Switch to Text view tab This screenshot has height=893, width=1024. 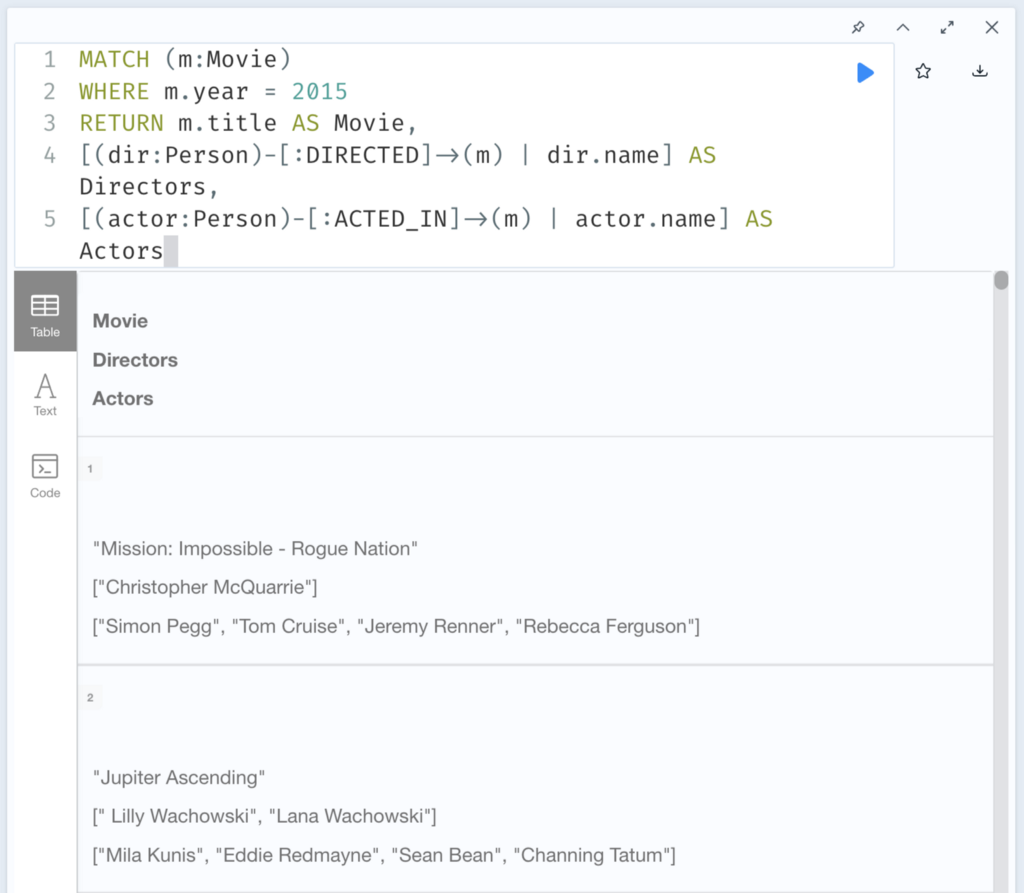[x=45, y=394]
